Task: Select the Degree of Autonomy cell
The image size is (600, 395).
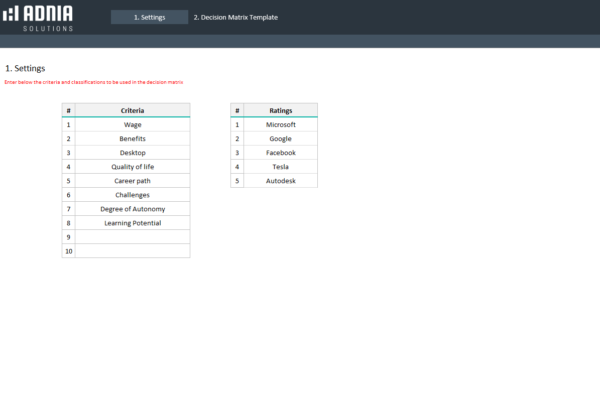Action: pos(132,209)
